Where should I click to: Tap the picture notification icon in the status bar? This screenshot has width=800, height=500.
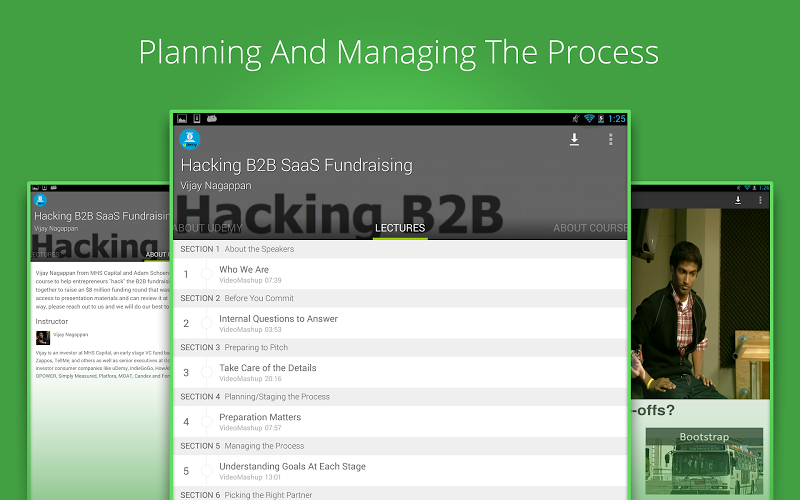[x=183, y=118]
